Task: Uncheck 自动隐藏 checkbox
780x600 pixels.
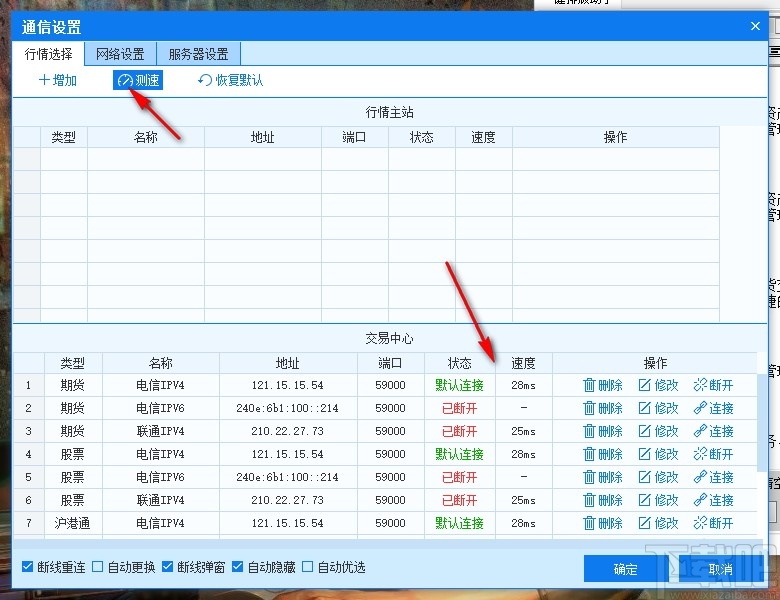Action: (238, 567)
